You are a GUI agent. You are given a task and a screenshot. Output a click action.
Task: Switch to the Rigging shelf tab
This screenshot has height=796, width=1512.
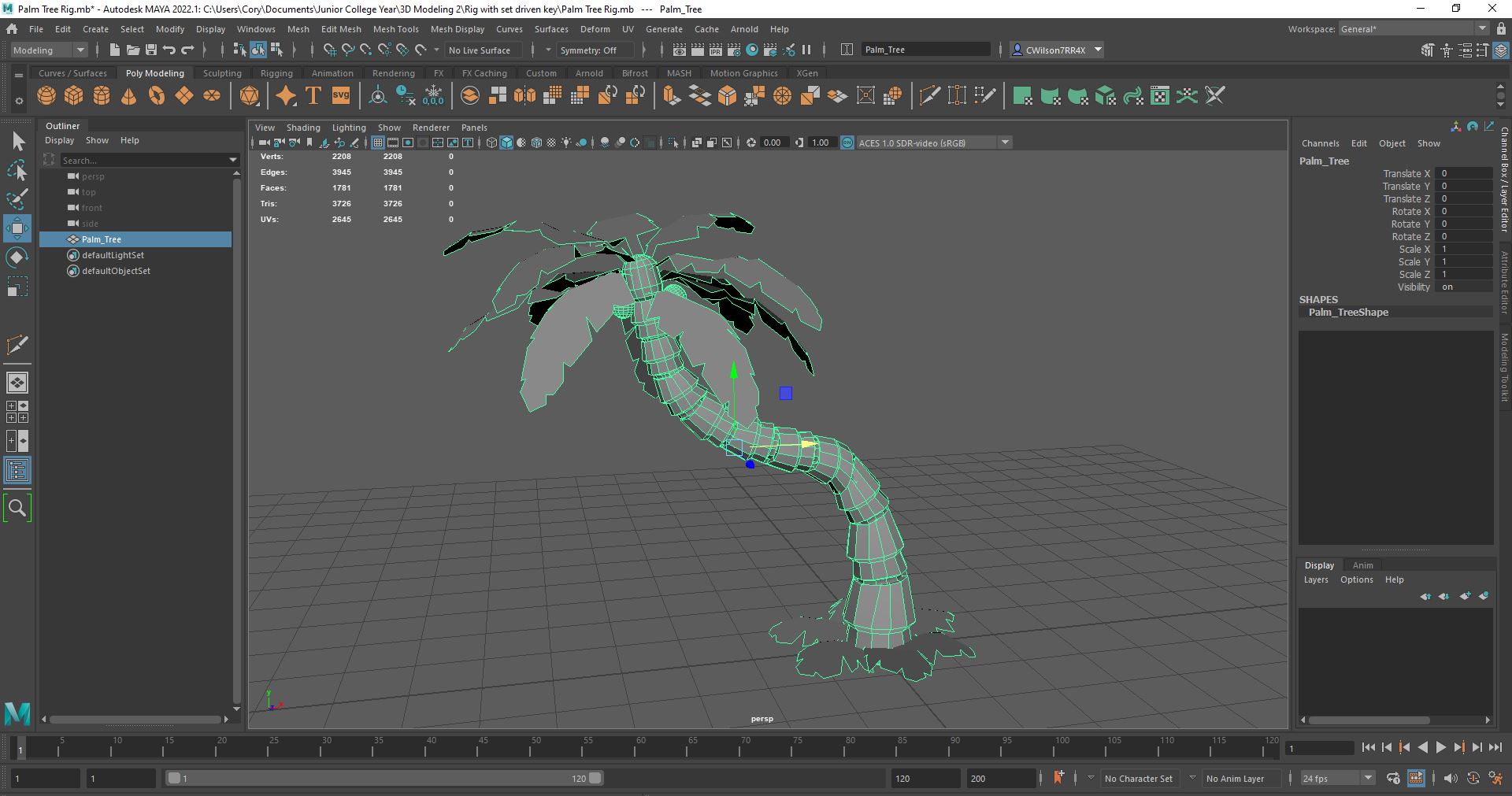pos(276,73)
